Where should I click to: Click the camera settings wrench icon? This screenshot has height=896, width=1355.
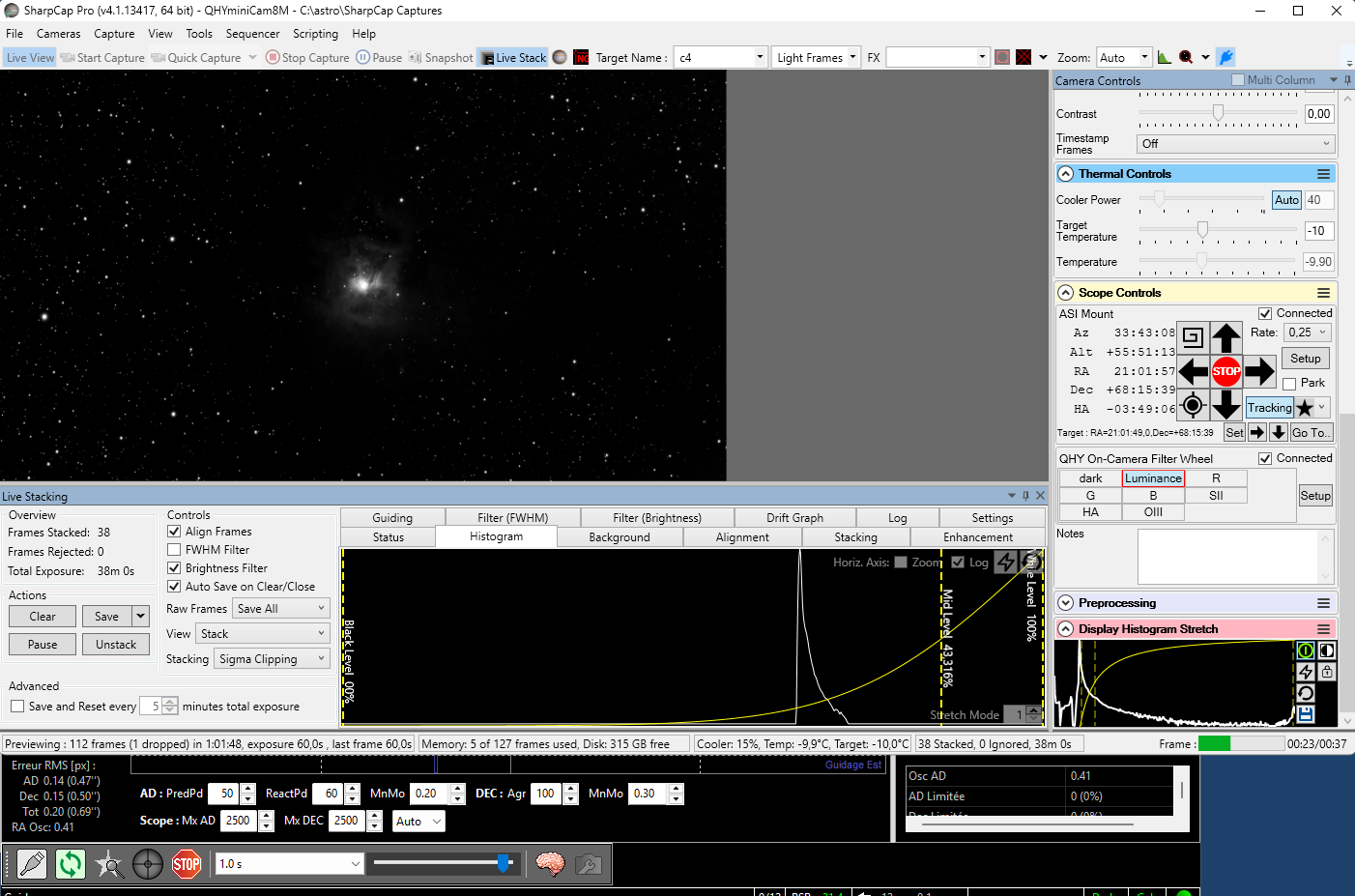coord(589,864)
